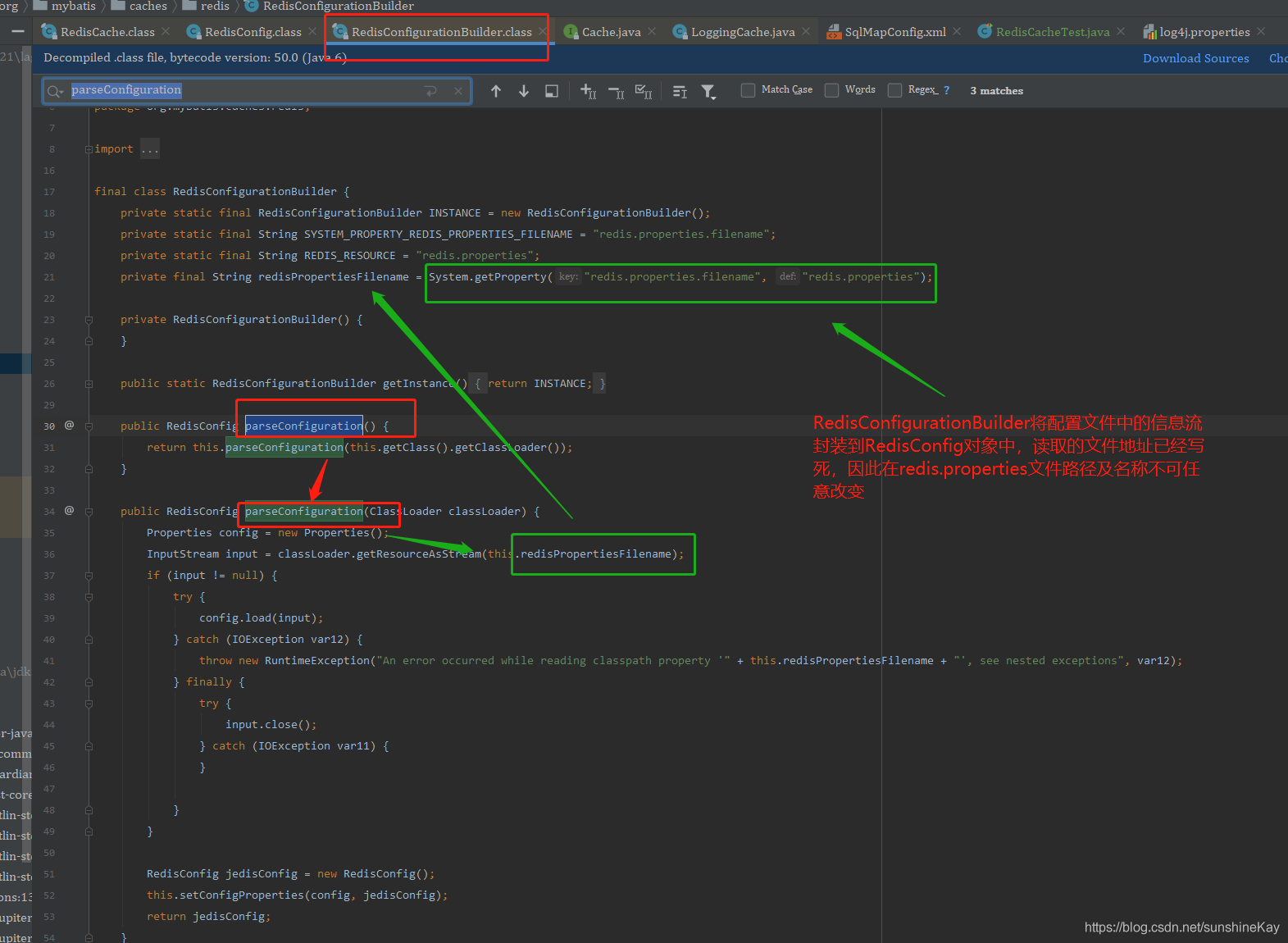
Task: Click the multiple-lines options icon beside the filter
Action: click(x=680, y=91)
